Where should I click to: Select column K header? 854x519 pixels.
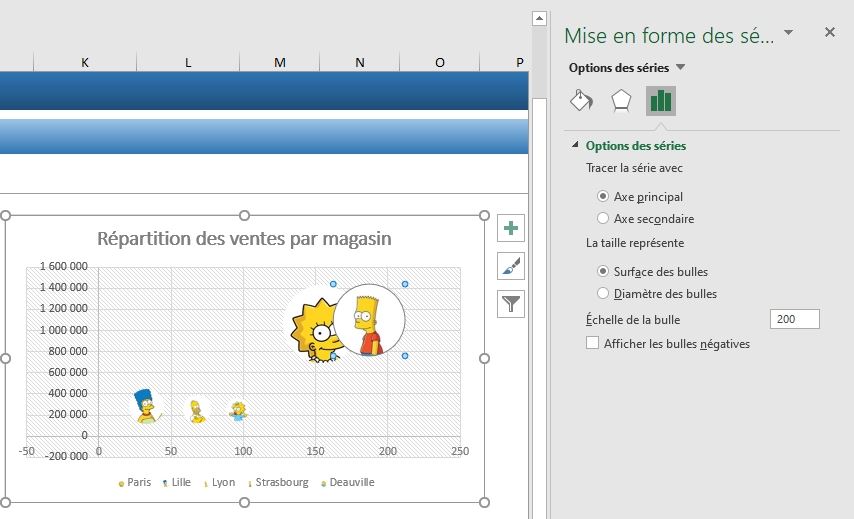pos(84,62)
